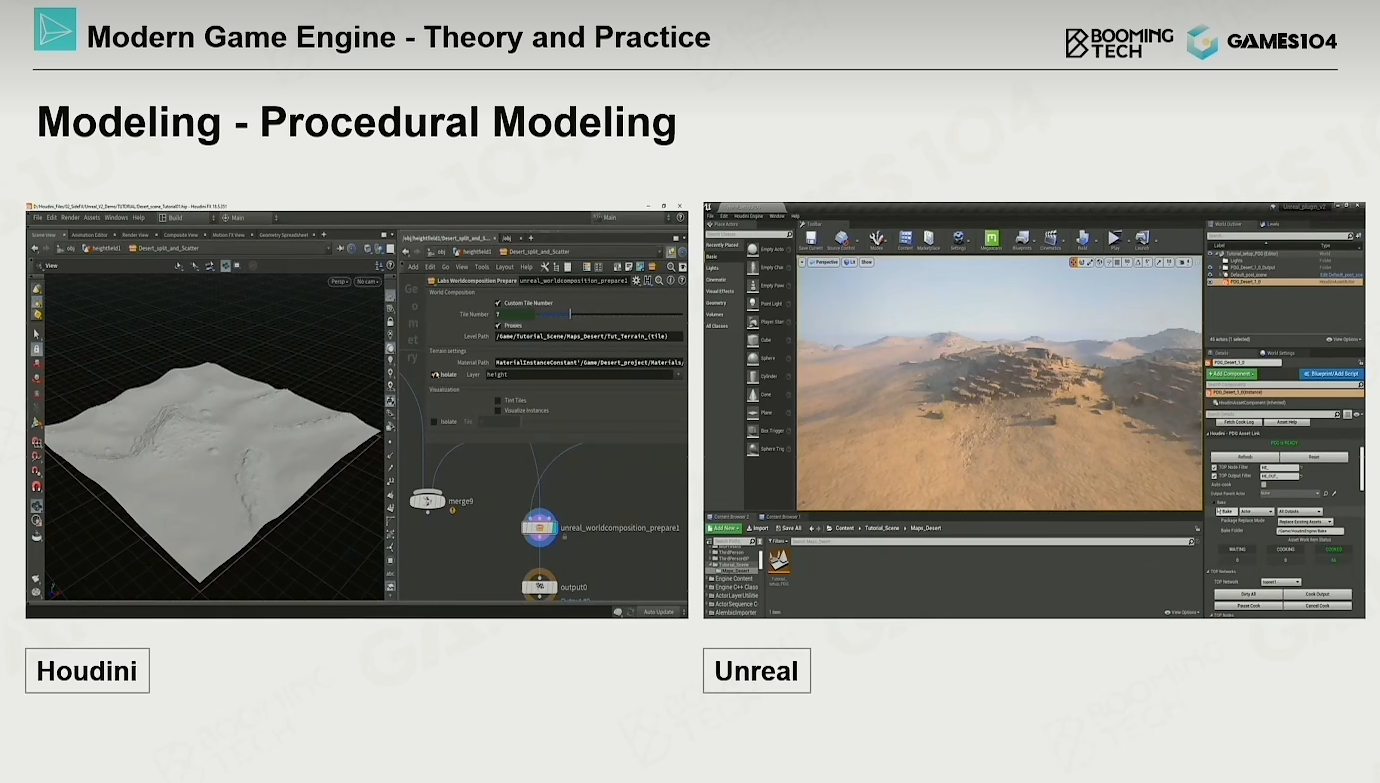
Task: Click the Cook Output button
Action: tap(1317, 594)
